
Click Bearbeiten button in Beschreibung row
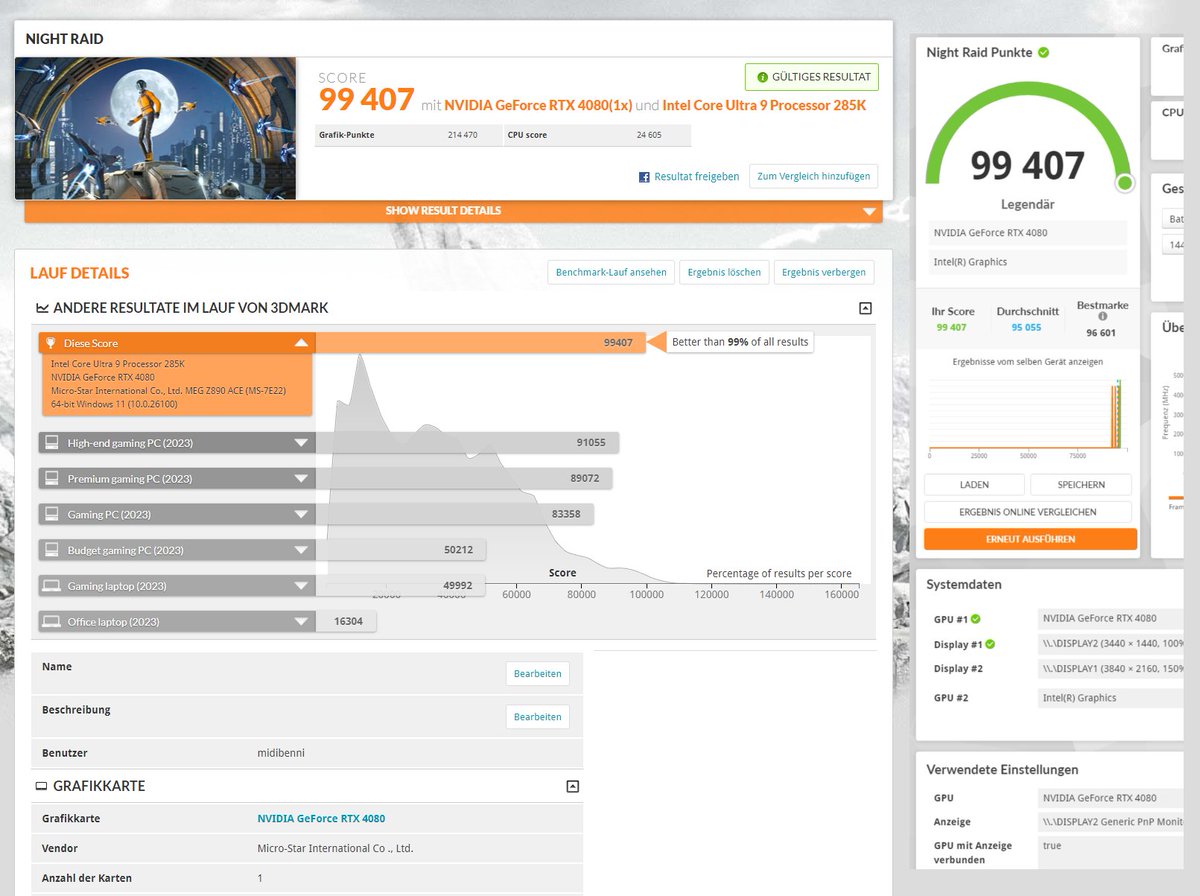coord(538,716)
